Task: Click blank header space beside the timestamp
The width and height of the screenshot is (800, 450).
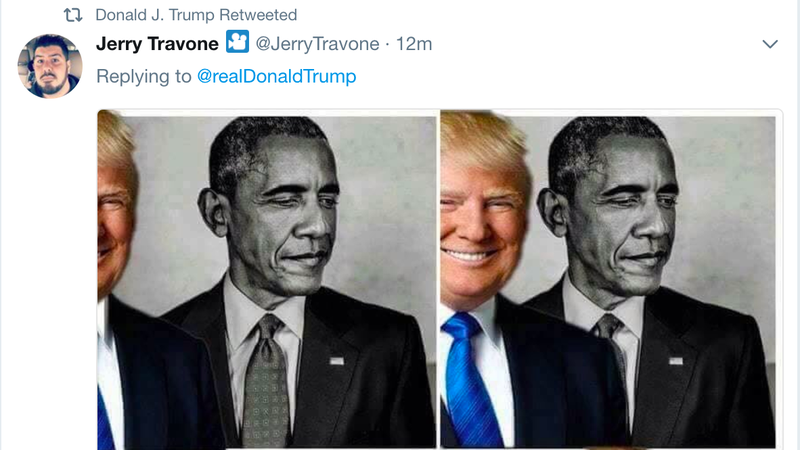Action: 597,44
